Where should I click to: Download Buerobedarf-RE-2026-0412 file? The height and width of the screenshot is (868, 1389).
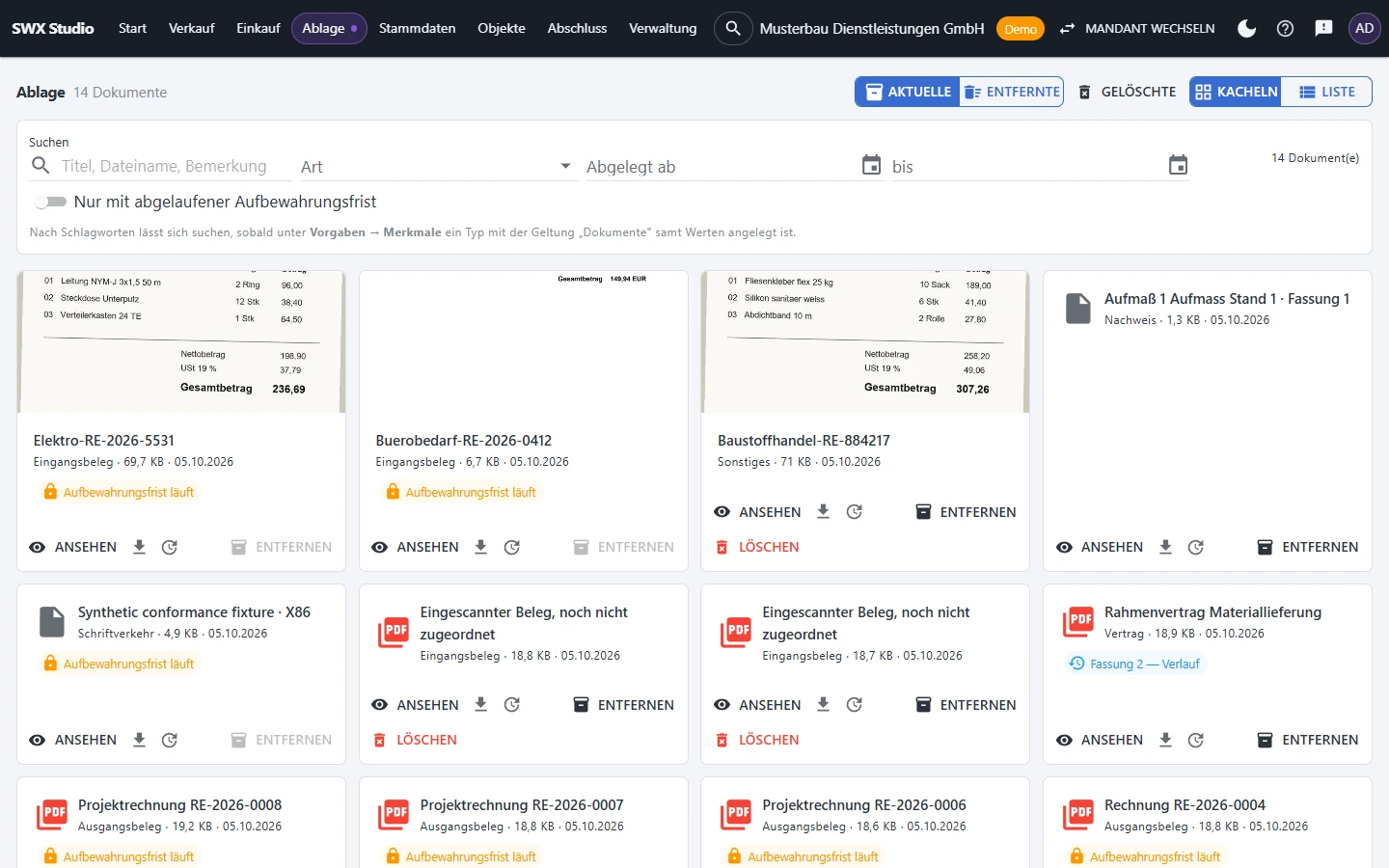[x=480, y=547]
